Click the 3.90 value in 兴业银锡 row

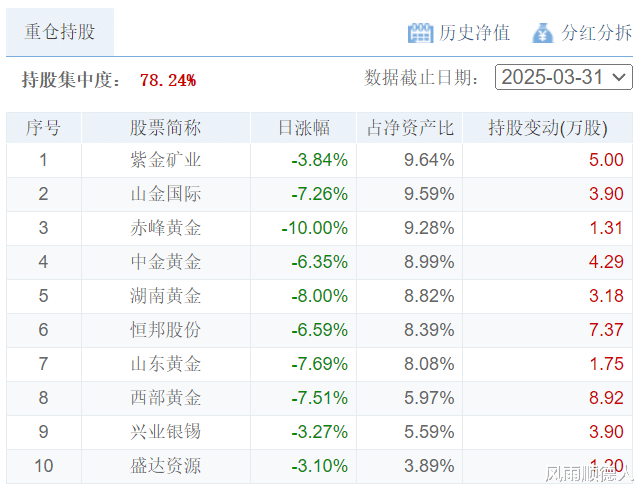(x=606, y=432)
